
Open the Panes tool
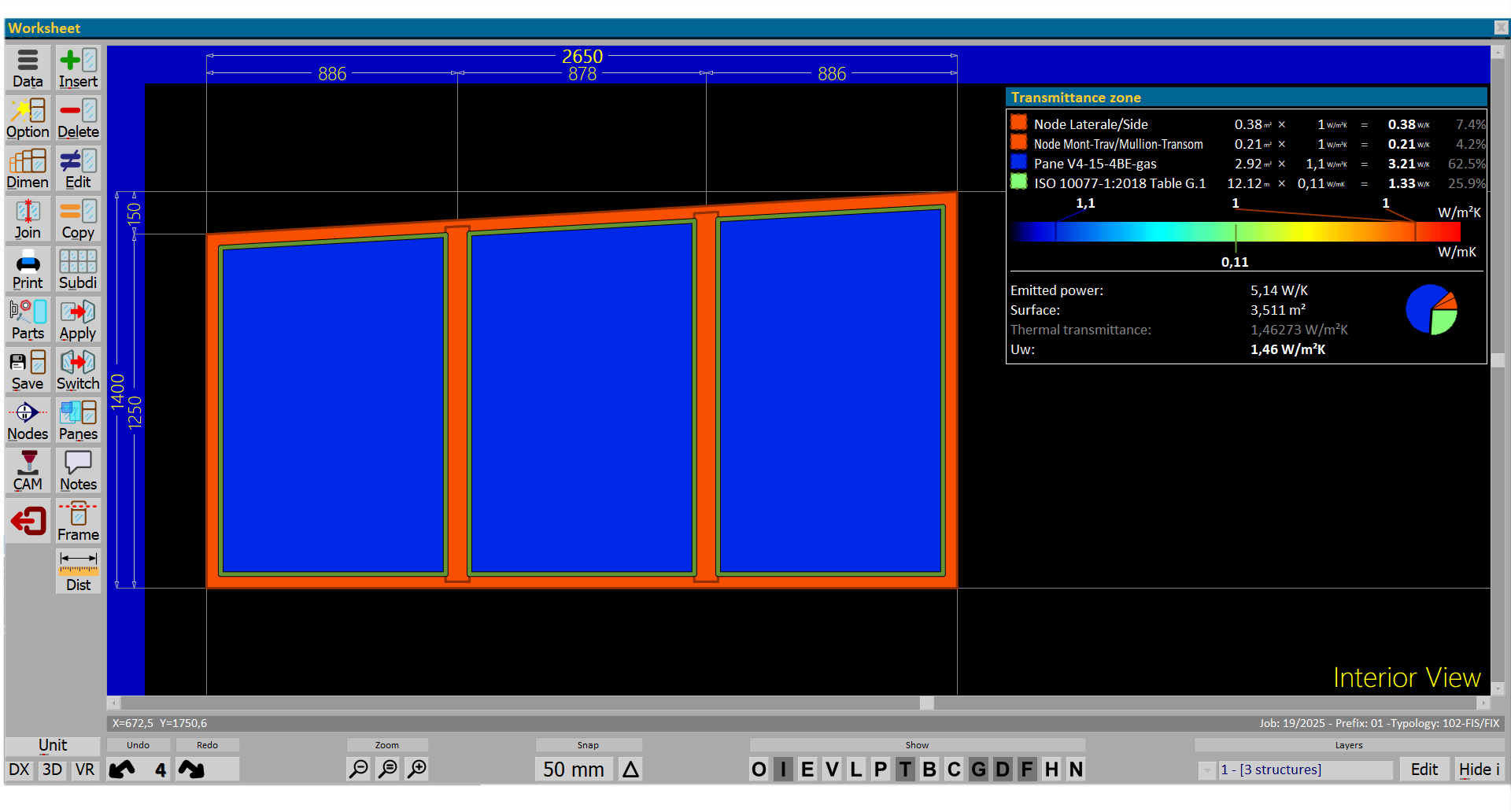click(x=78, y=421)
